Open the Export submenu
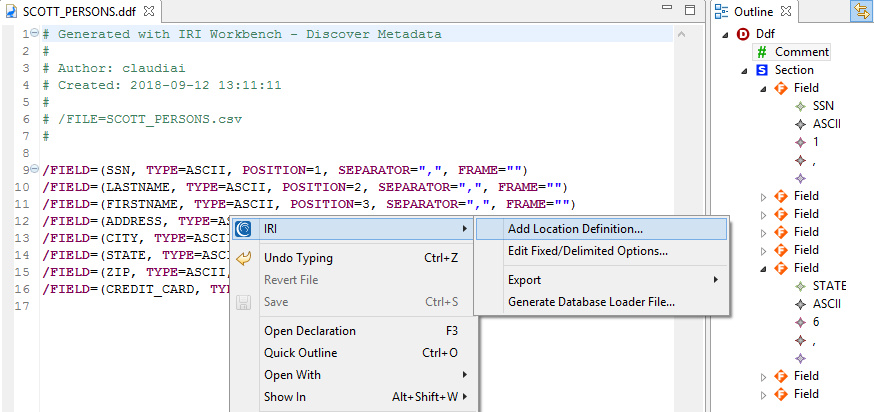This screenshot has height=412, width=874. coord(601,280)
